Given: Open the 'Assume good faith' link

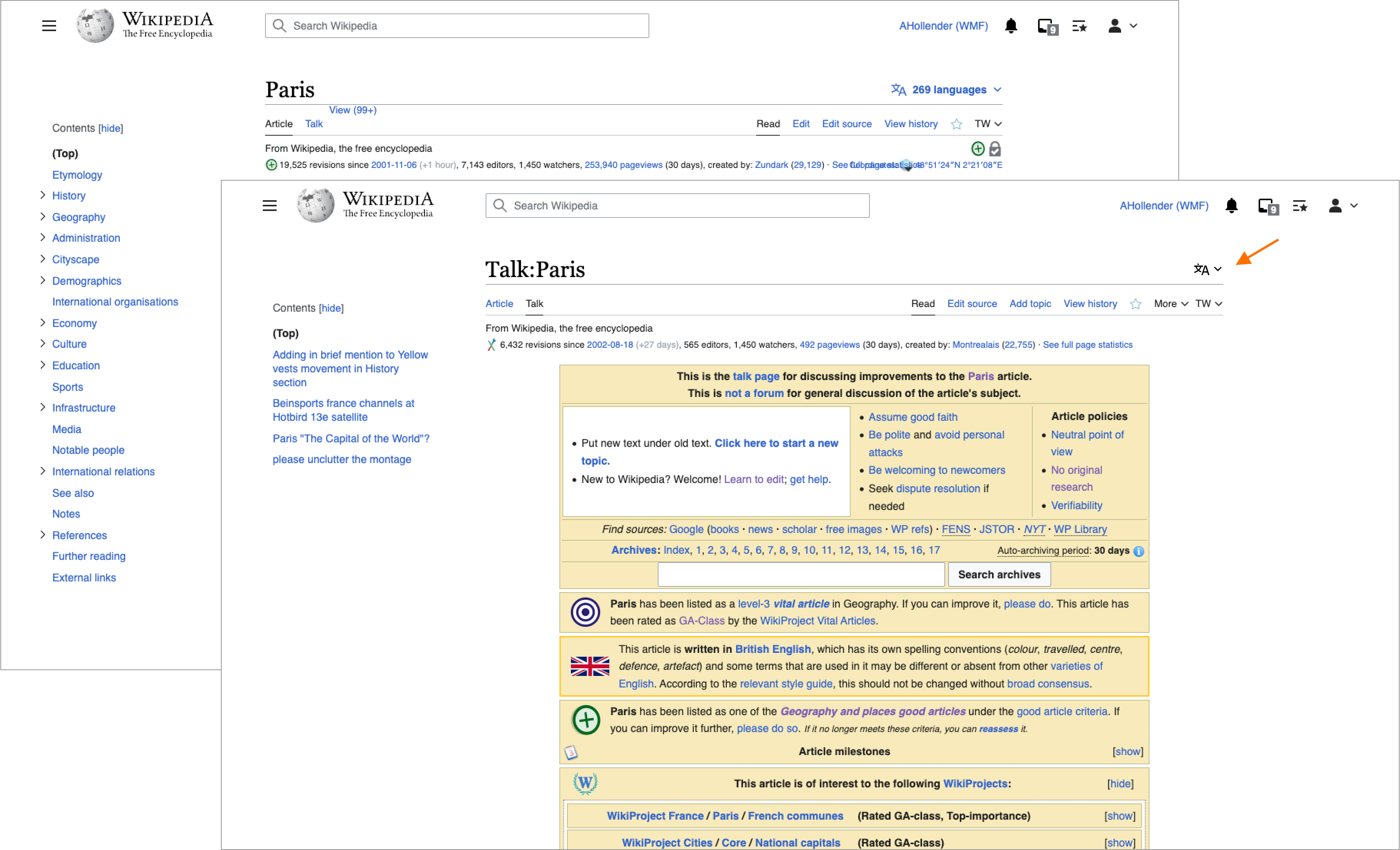Looking at the screenshot, I should pos(912,417).
